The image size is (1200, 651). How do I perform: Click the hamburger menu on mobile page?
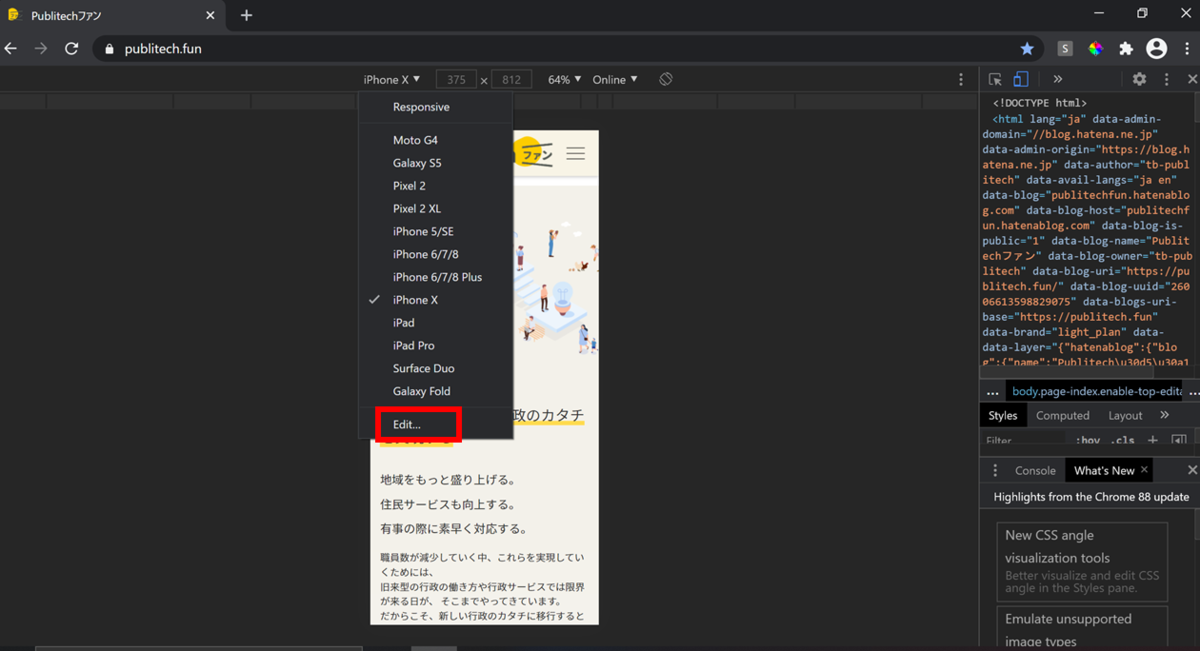pyautogui.click(x=575, y=154)
